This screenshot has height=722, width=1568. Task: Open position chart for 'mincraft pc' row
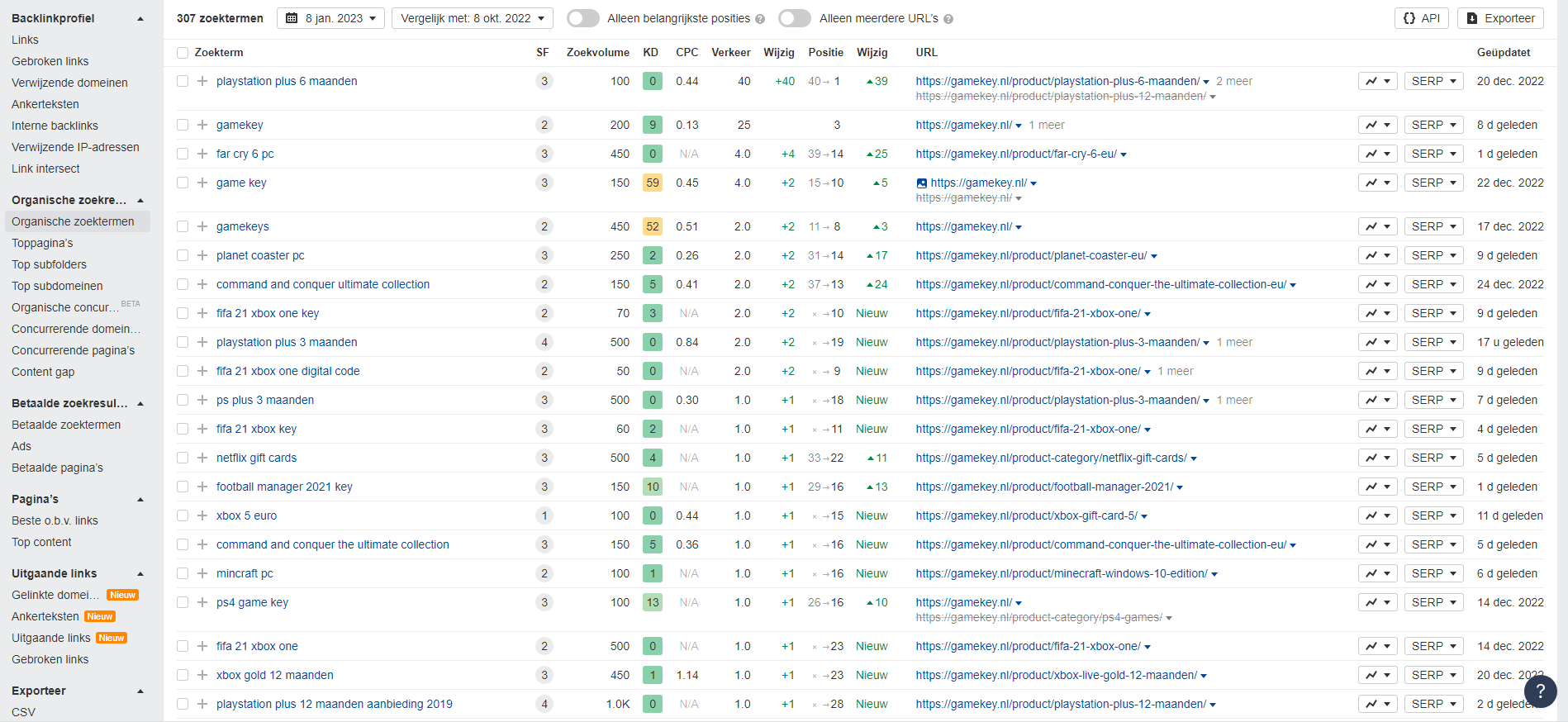pyautogui.click(x=1377, y=573)
